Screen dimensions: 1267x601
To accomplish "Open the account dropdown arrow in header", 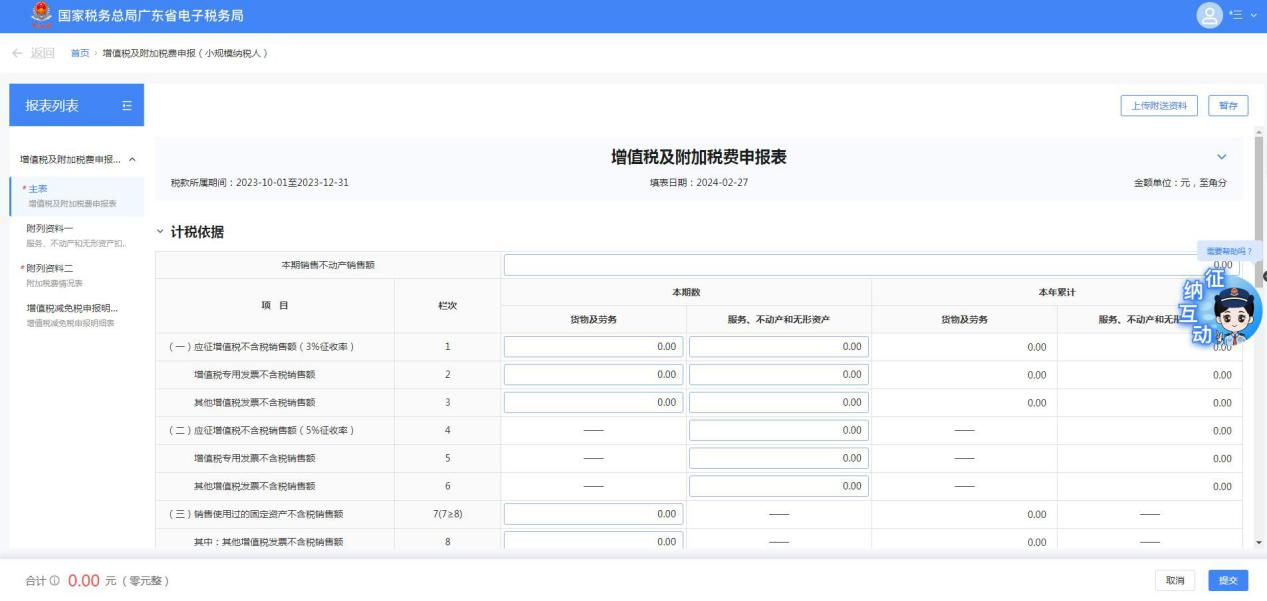I will (1244, 17).
